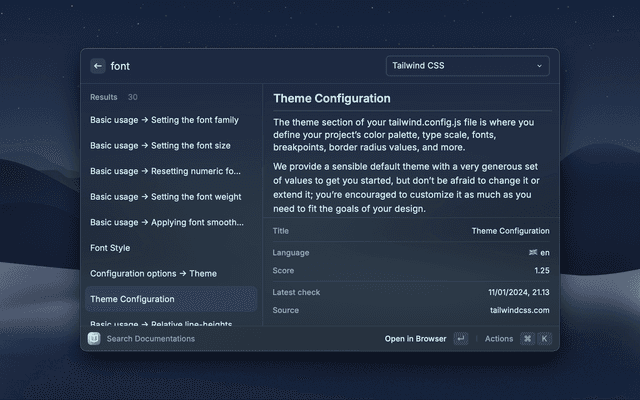Viewport: 640px width, 400px height.
Task: Select the "Font Style" result
Action: click(x=110, y=248)
